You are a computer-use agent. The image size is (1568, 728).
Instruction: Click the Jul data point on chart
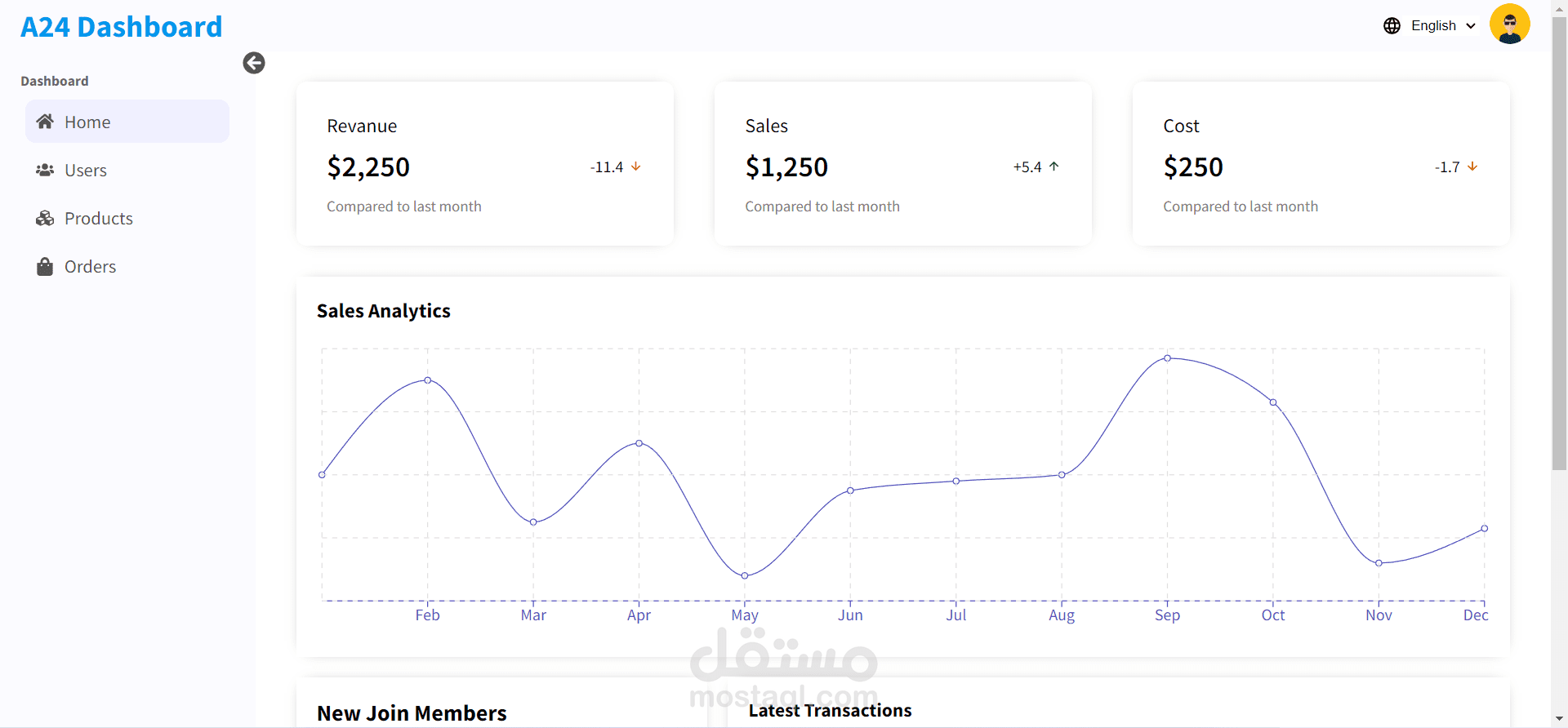point(956,481)
